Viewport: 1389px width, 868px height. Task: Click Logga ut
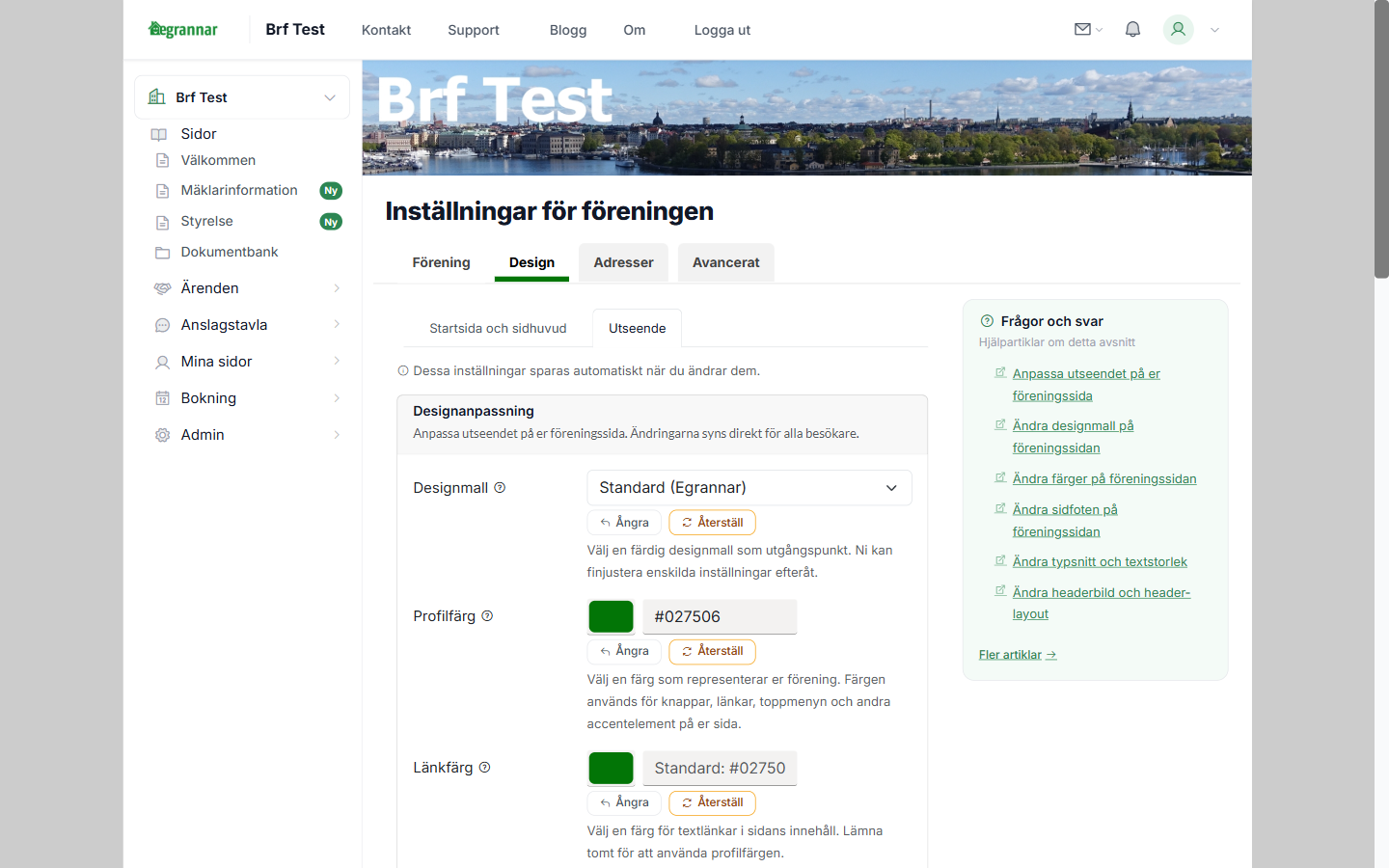pos(722,30)
